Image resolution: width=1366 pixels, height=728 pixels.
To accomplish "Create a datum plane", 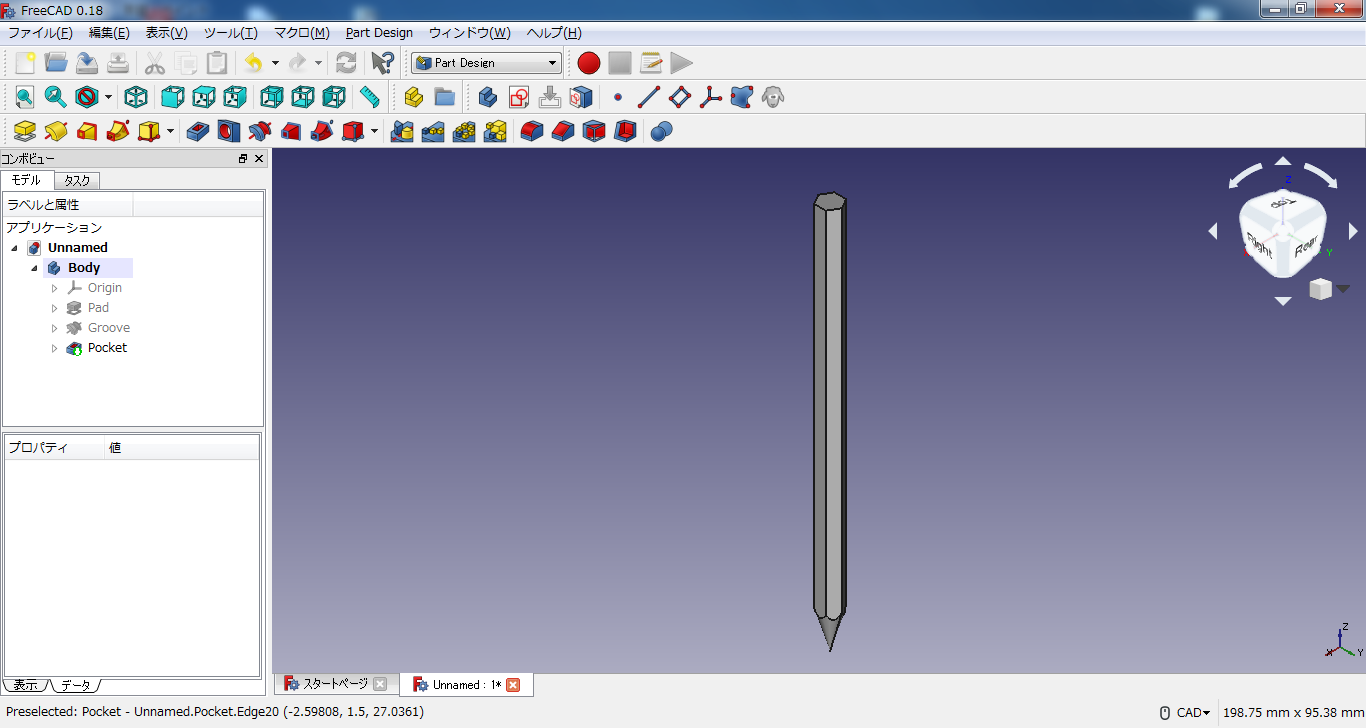I will tap(680, 97).
